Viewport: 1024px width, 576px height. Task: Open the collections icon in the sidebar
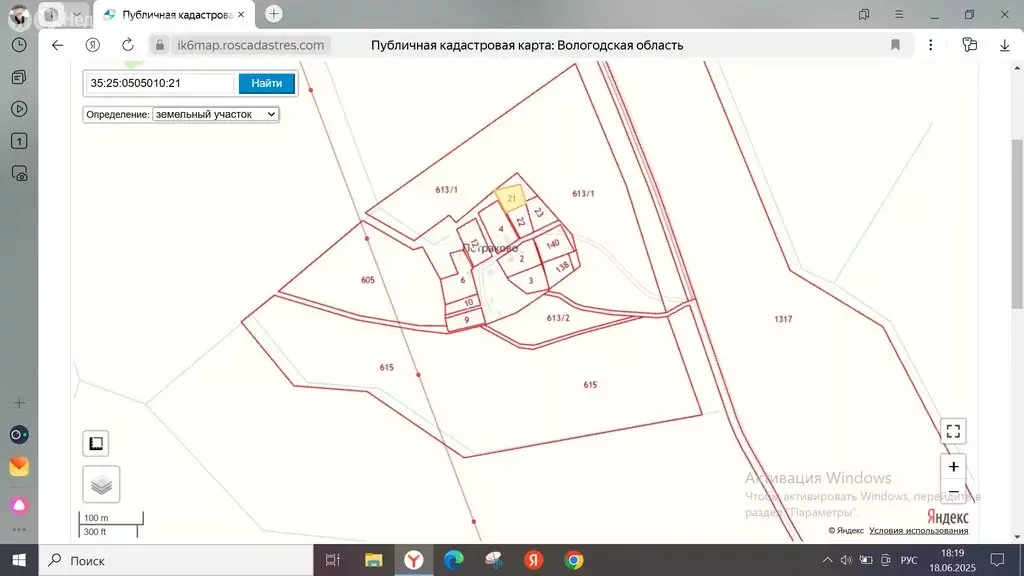pyautogui.click(x=19, y=77)
